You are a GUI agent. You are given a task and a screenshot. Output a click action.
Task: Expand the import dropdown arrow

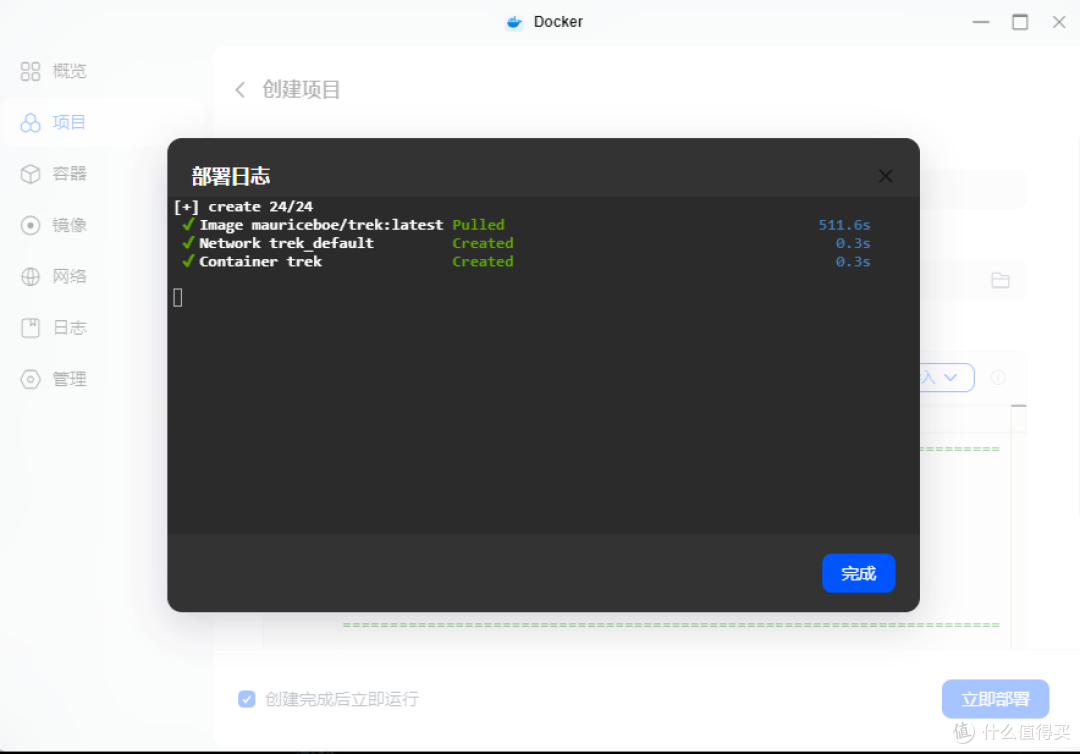tap(951, 377)
